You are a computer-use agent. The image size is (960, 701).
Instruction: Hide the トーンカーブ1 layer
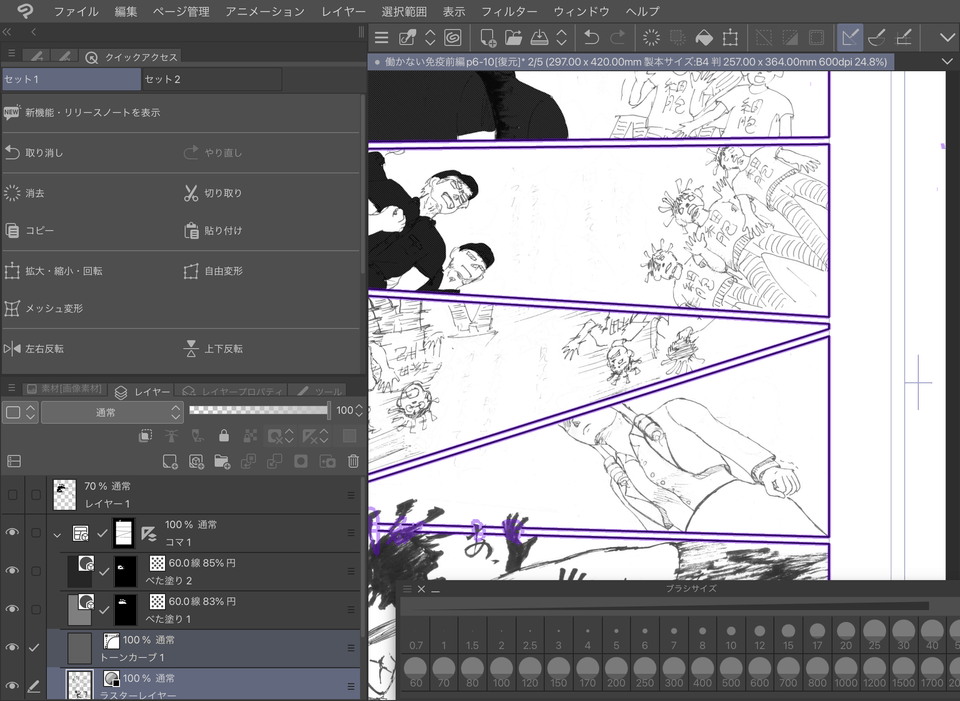12,648
